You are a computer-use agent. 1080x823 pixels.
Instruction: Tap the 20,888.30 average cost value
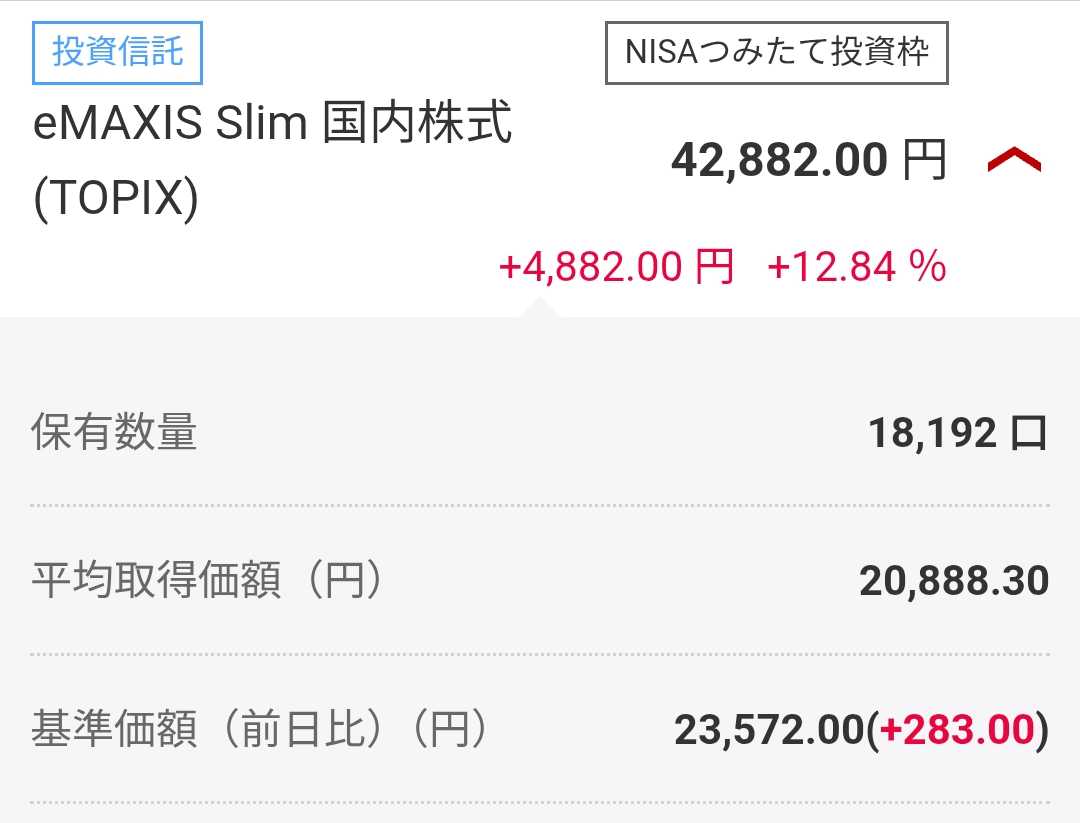point(953,581)
